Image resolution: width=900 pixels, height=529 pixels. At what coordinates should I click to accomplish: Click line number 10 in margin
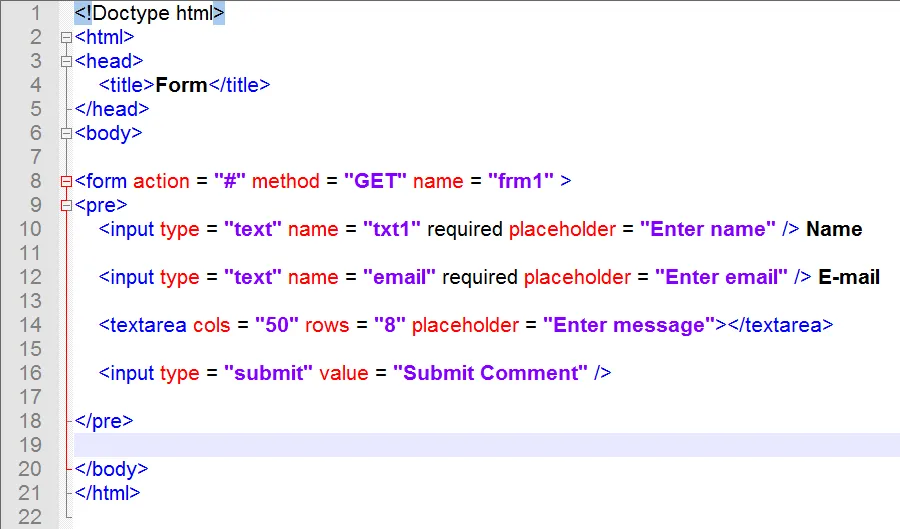point(30,229)
